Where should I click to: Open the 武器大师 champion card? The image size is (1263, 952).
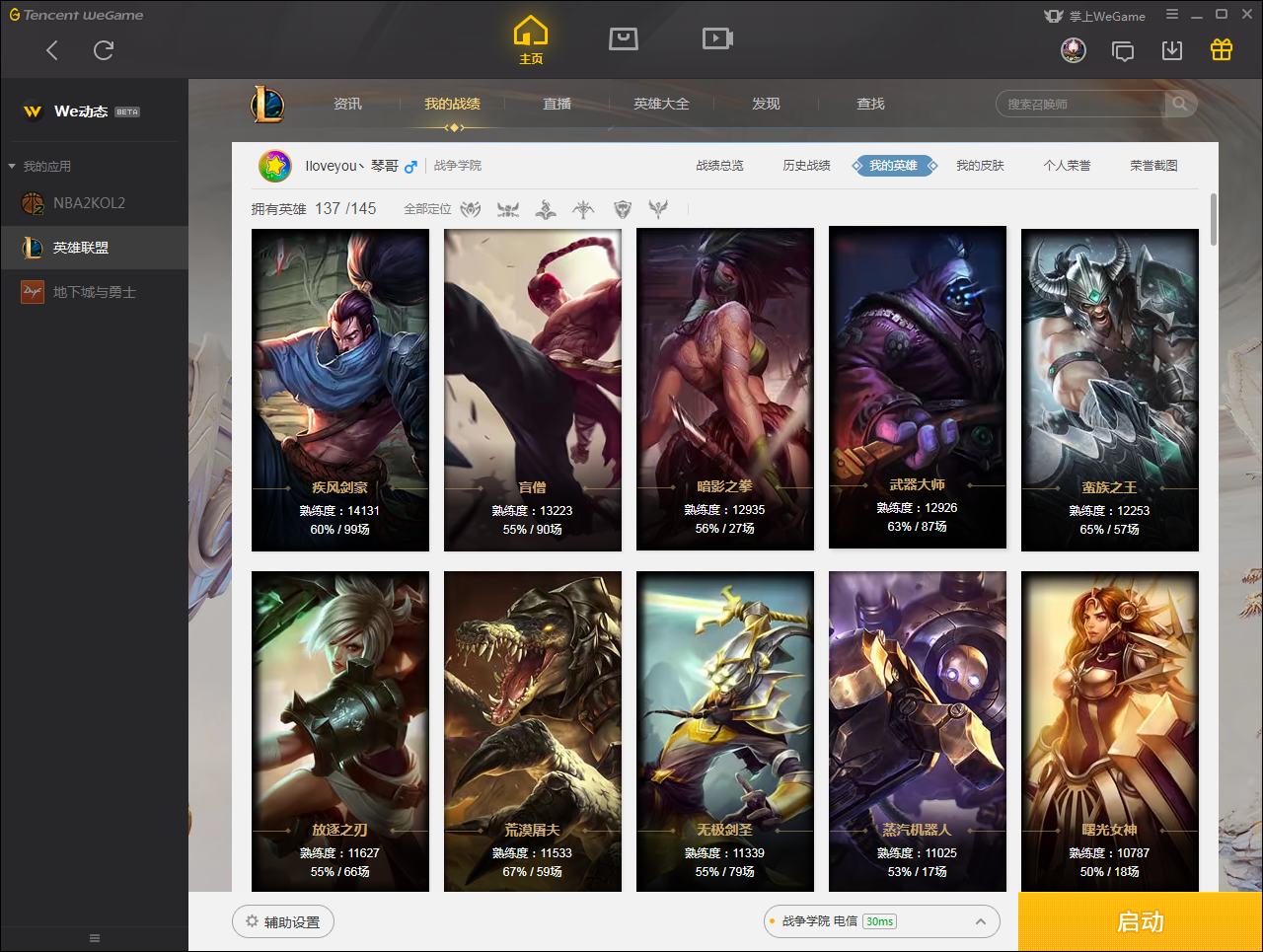point(918,387)
